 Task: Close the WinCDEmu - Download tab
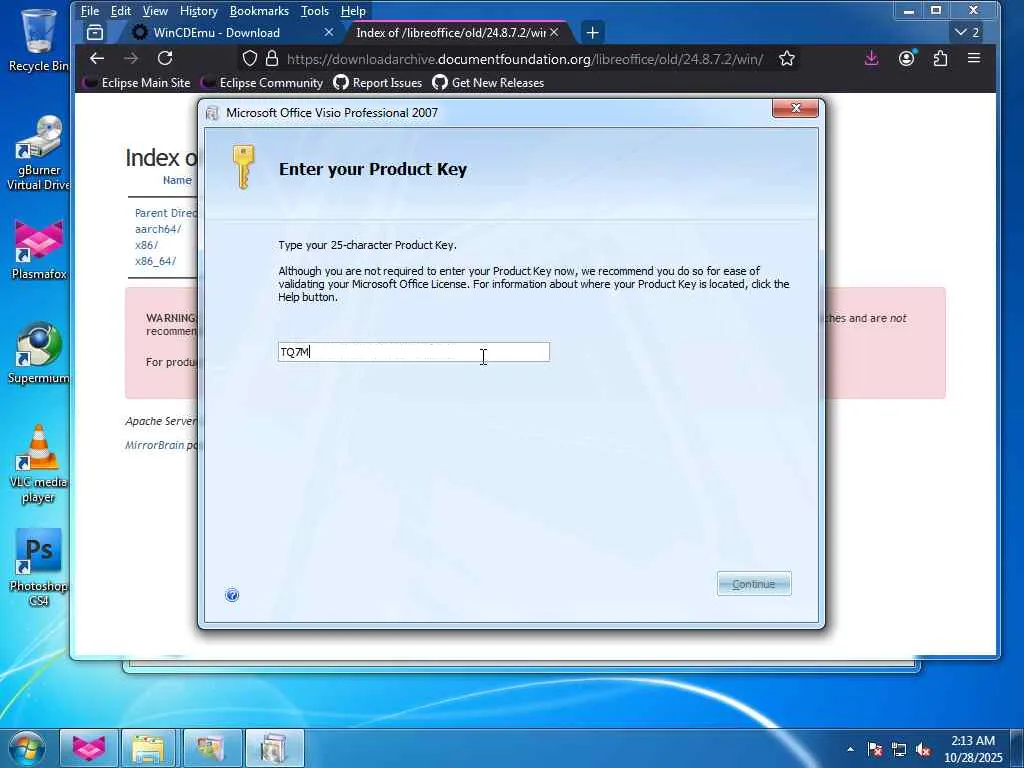click(x=328, y=32)
